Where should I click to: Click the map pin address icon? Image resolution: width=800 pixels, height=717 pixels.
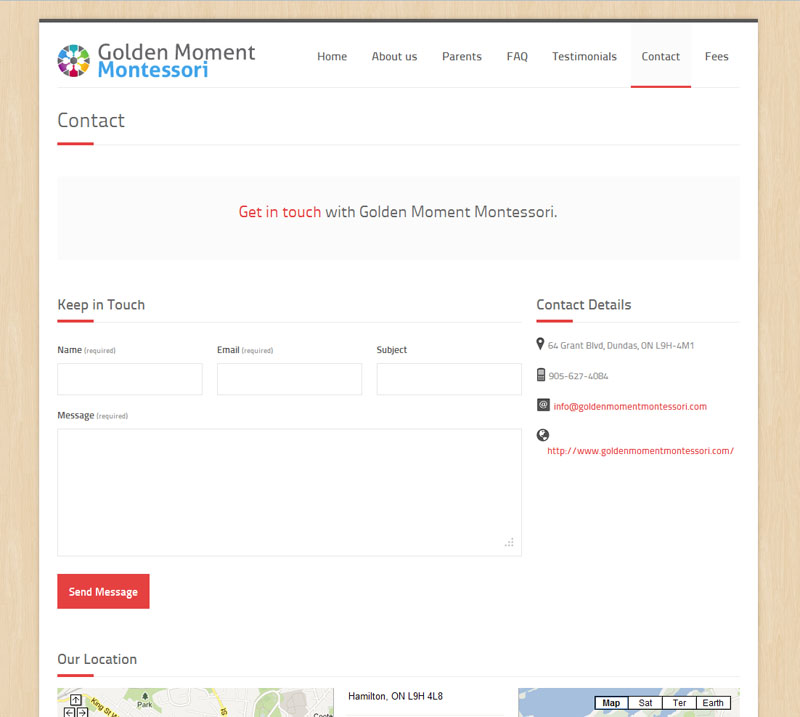(540, 344)
